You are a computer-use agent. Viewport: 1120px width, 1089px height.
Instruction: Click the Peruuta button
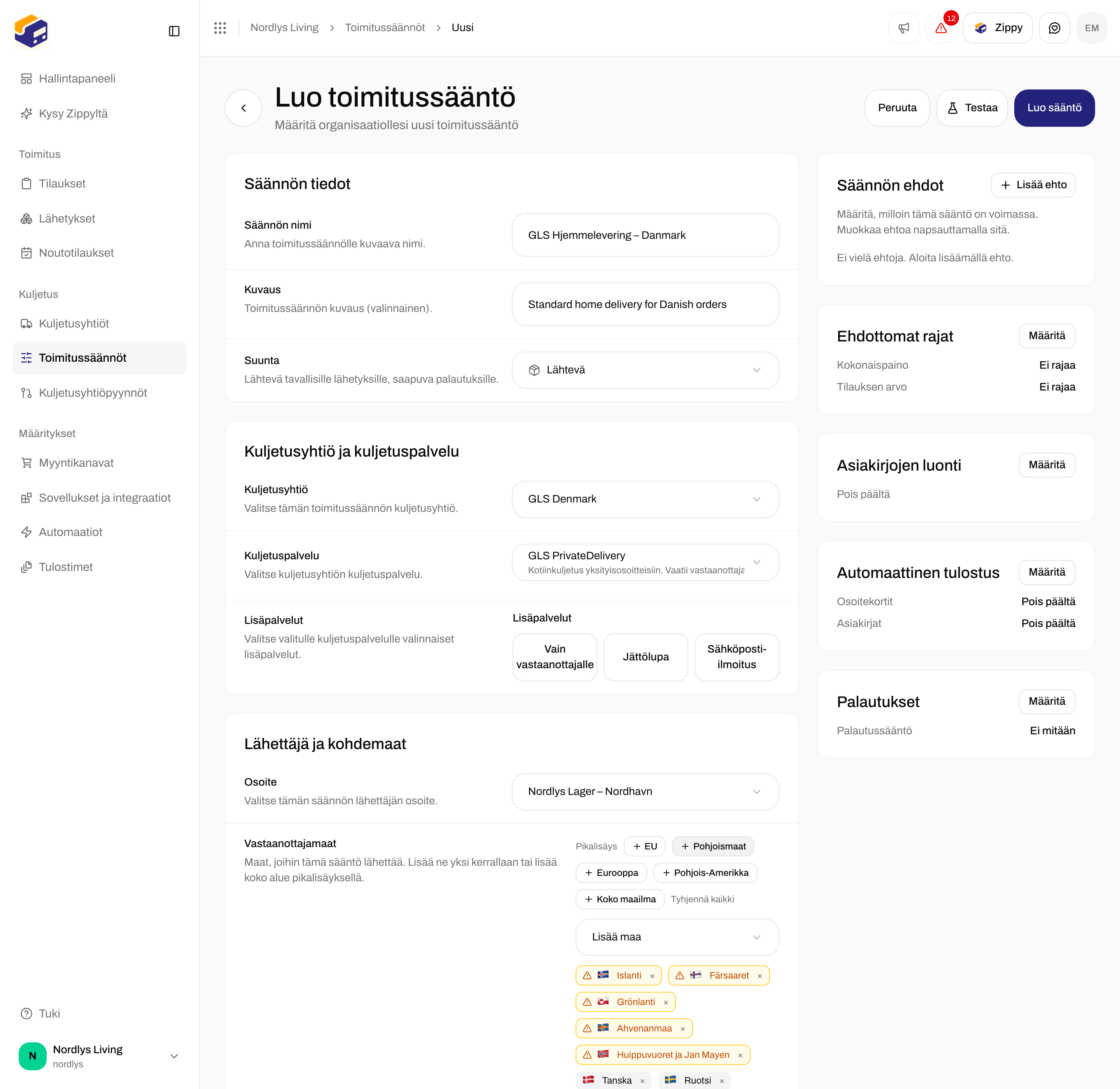pyautogui.click(x=897, y=108)
